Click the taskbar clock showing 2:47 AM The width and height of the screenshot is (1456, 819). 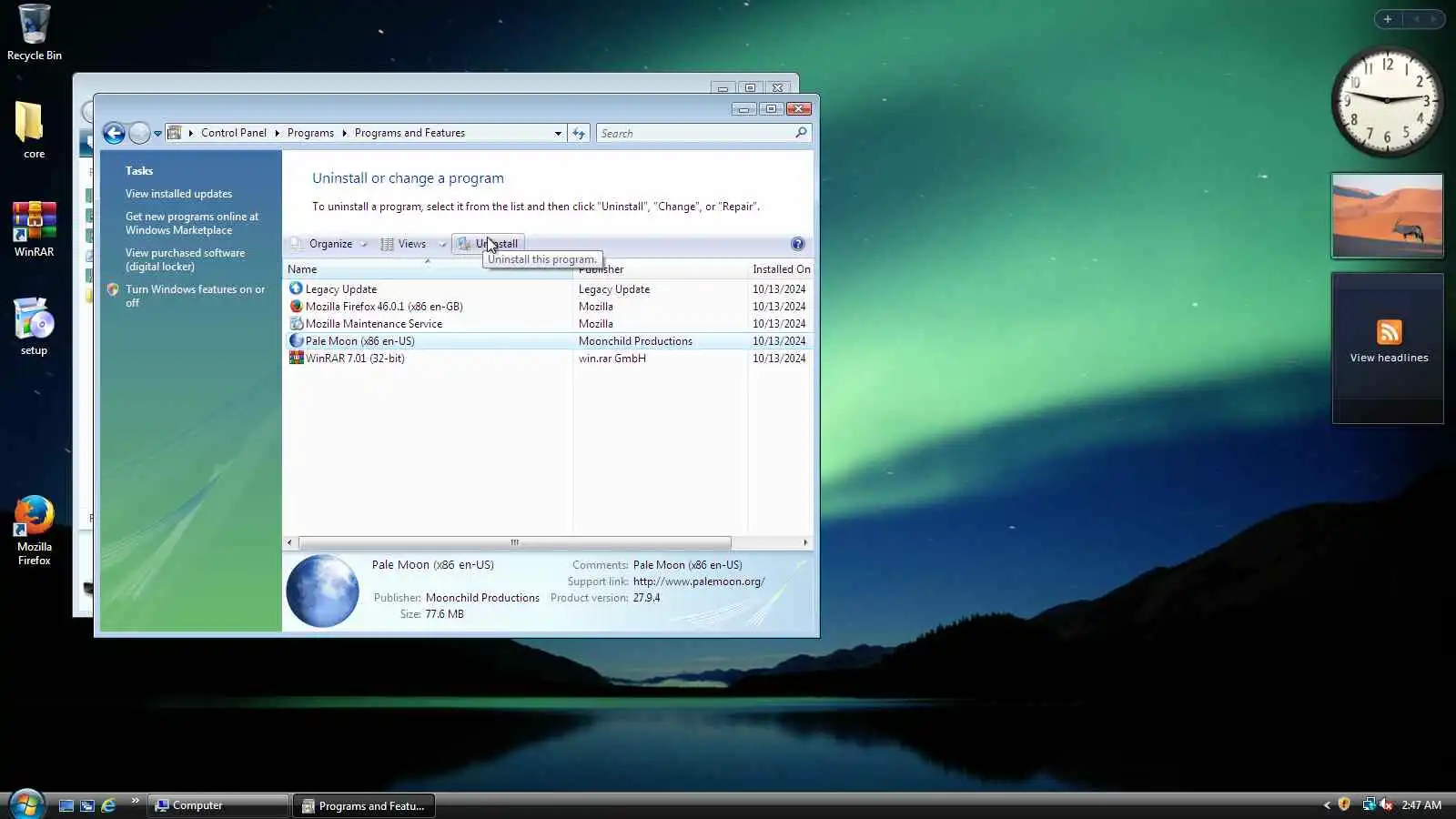[1421, 805]
